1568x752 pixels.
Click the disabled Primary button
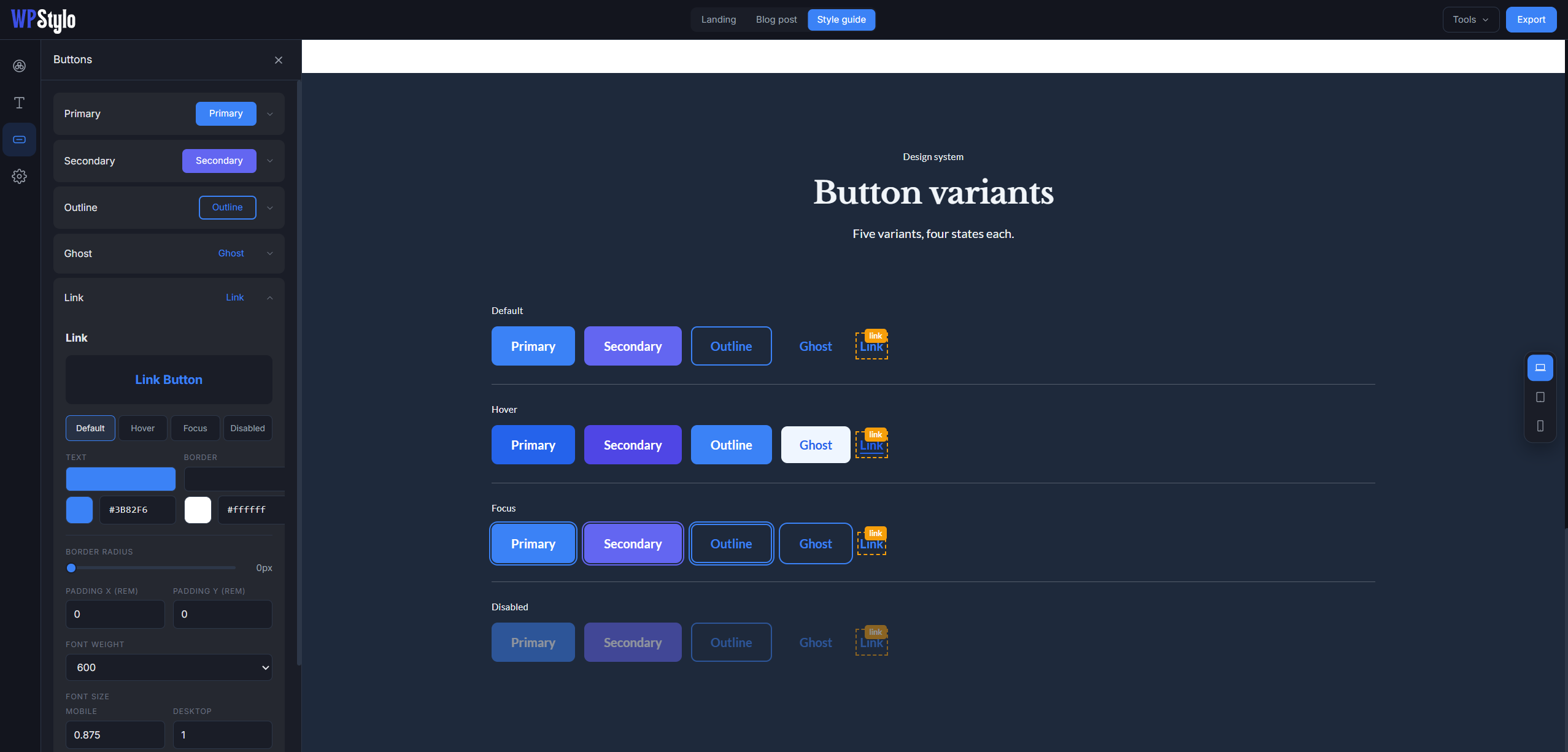point(533,642)
